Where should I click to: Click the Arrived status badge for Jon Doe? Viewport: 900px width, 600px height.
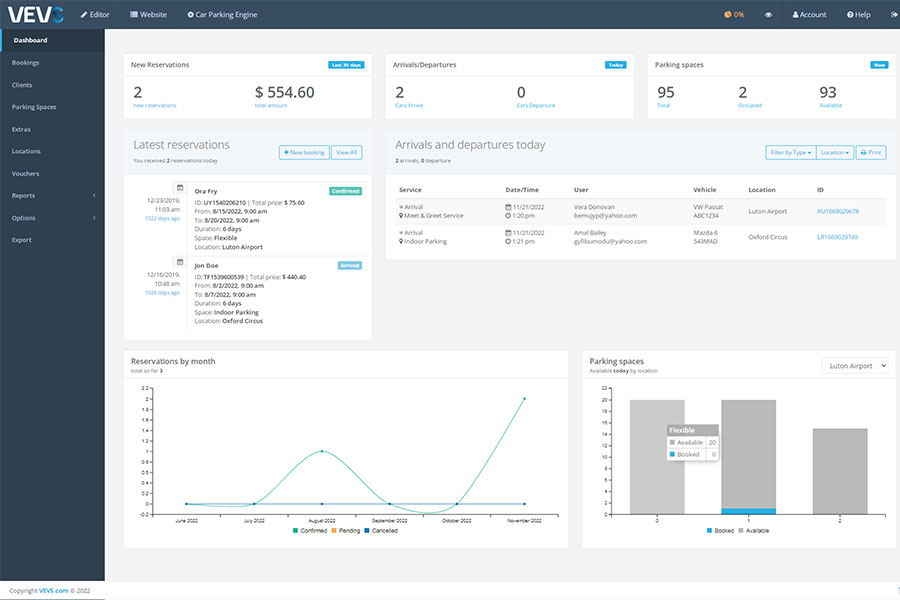click(350, 266)
